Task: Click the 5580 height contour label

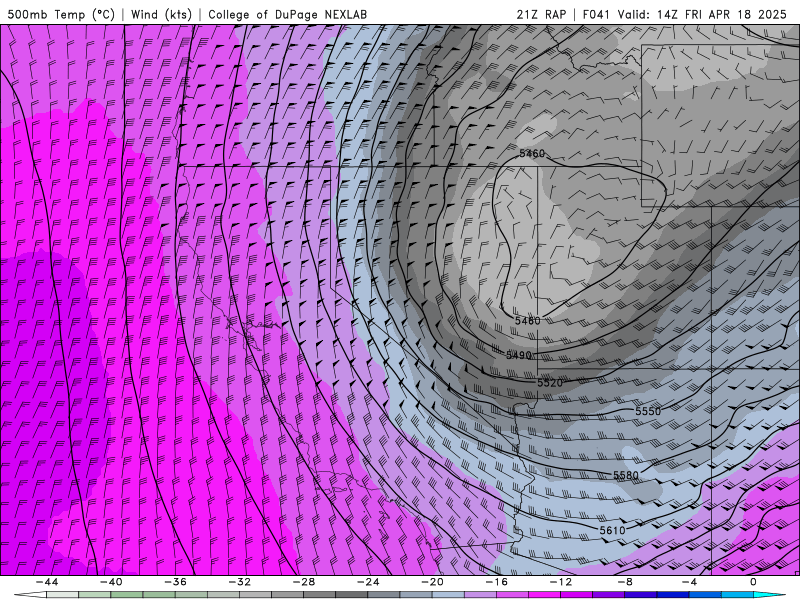Action: 626,476
